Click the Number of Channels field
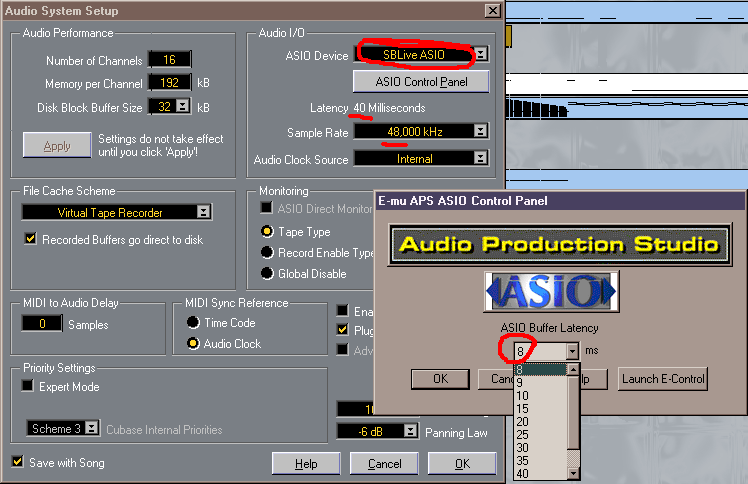Viewport: 748px width, 484px height. (170, 60)
